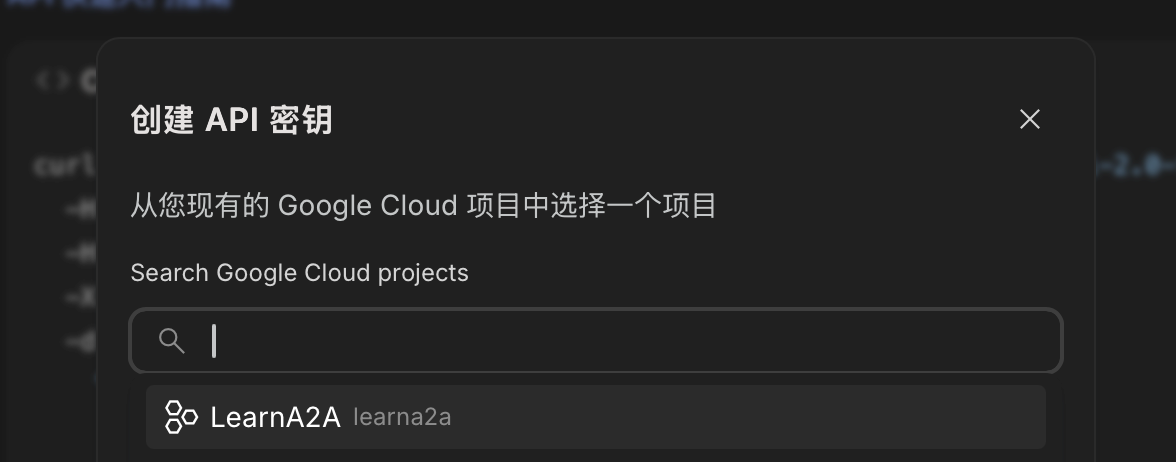Click the blinking text cursor in search box
Image resolution: width=1176 pixels, height=462 pixels.
coord(214,341)
